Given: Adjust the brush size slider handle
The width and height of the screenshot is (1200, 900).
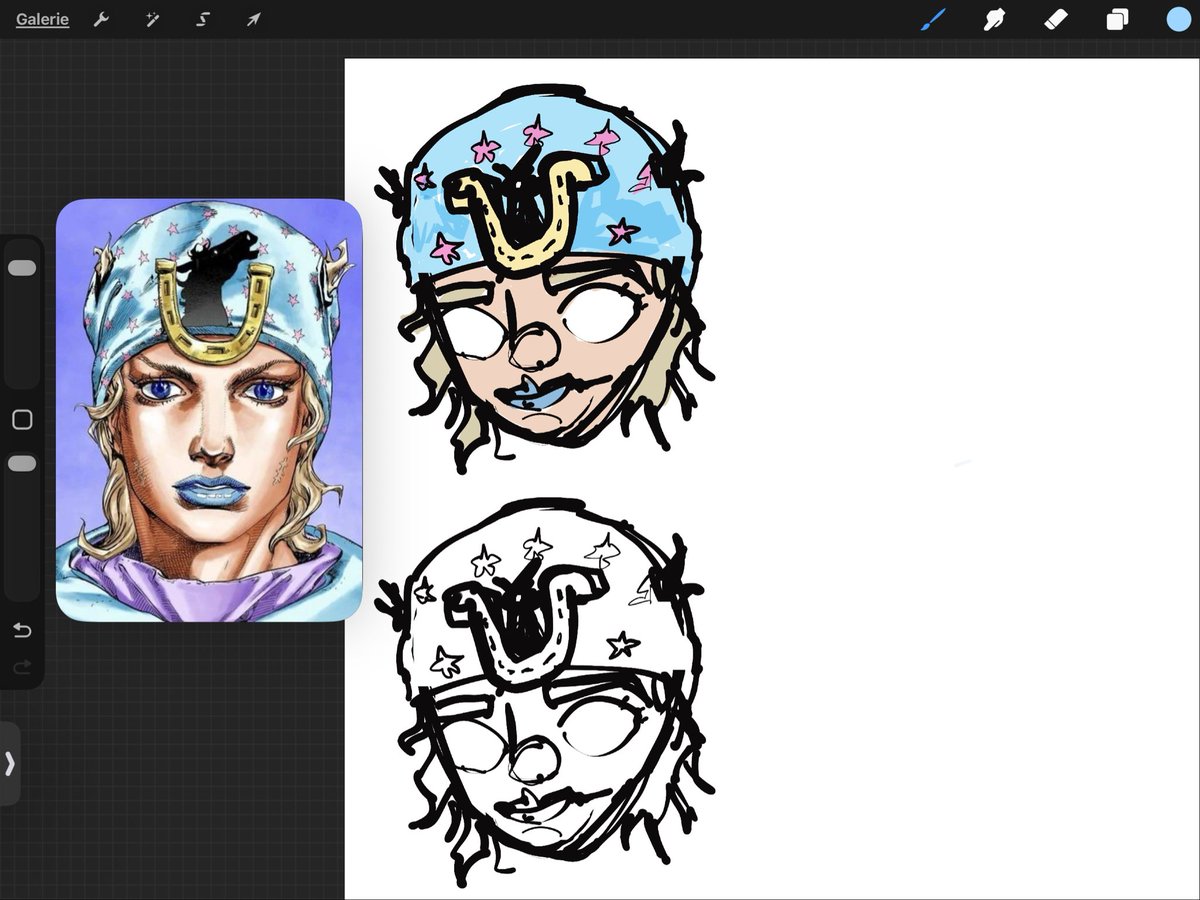Looking at the screenshot, I should pos(22,268).
